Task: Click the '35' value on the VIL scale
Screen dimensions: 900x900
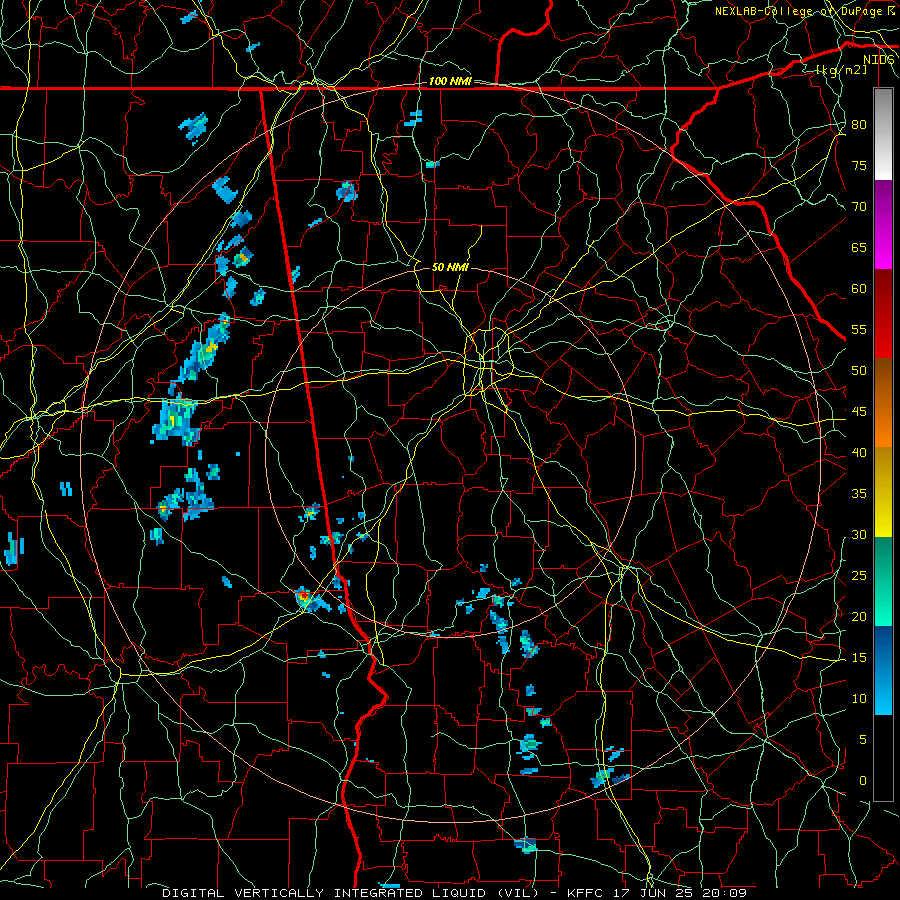Action: point(859,494)
